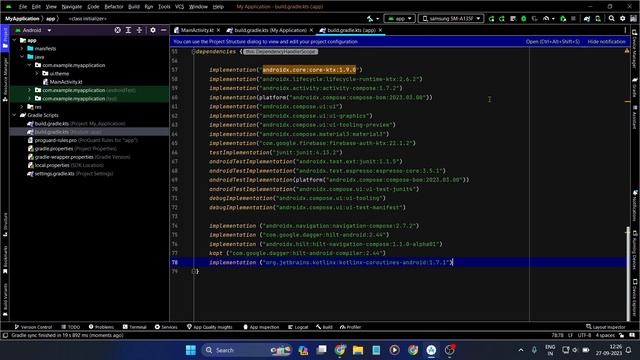Expand com.example.myapplication (androidTest) package

(29, 90)
